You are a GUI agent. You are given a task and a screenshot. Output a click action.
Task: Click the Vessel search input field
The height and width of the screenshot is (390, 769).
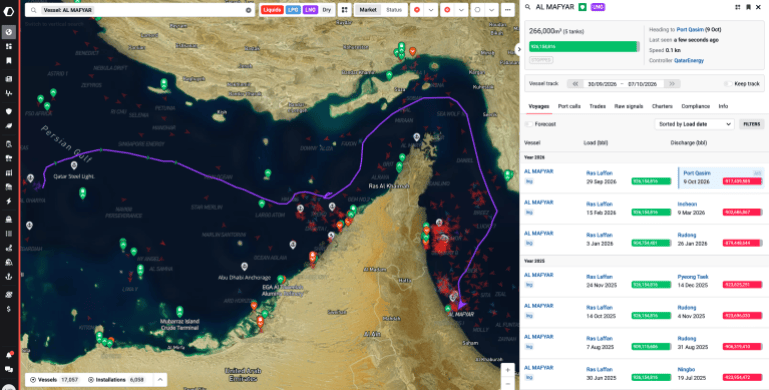click(x=140, y=10)
